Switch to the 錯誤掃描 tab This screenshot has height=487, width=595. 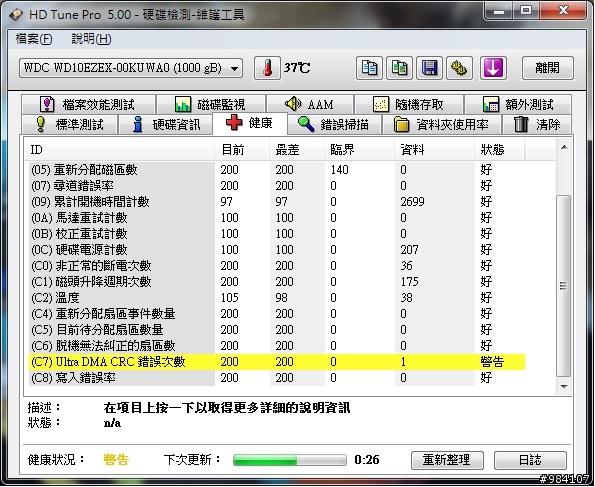click(x=334, y=125)
